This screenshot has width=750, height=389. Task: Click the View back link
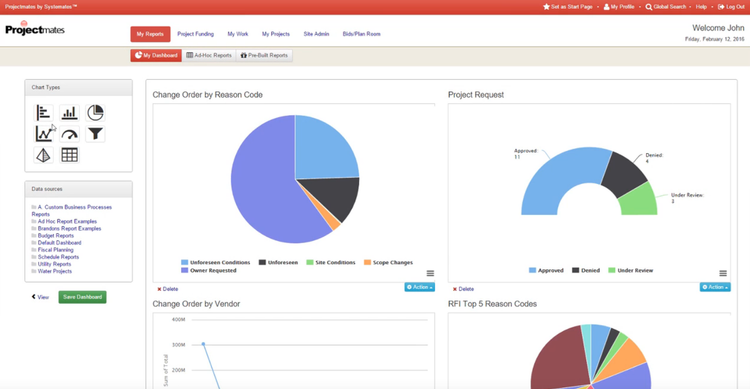tap(41, 297)
